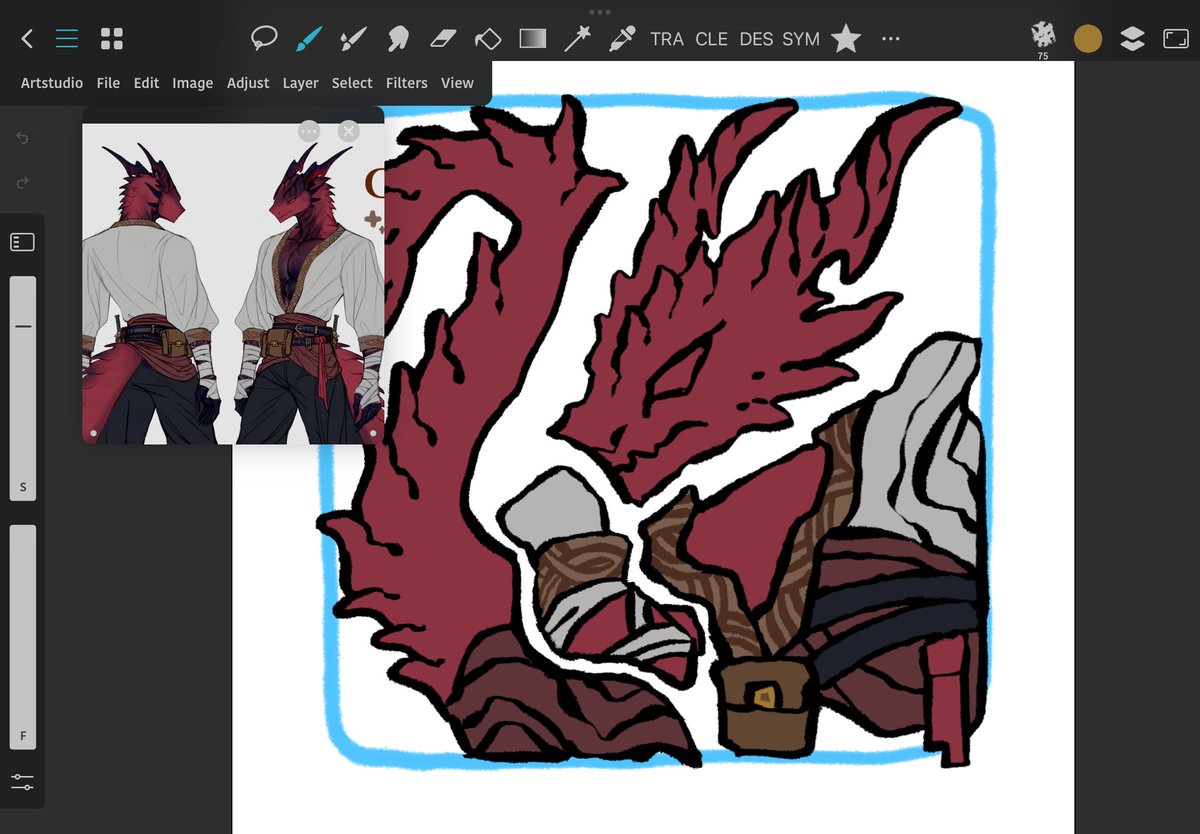Click the undo arrow
The width and height of the screenshot is (1200, 834).
23,138
